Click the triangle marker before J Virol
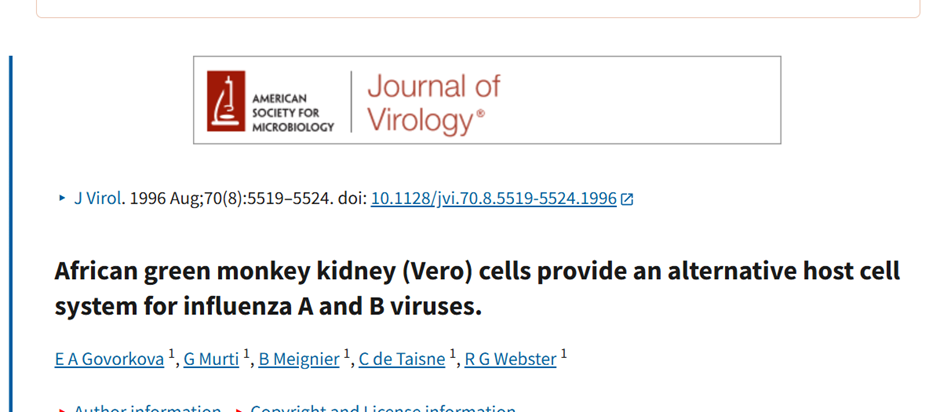 [62, 198]
